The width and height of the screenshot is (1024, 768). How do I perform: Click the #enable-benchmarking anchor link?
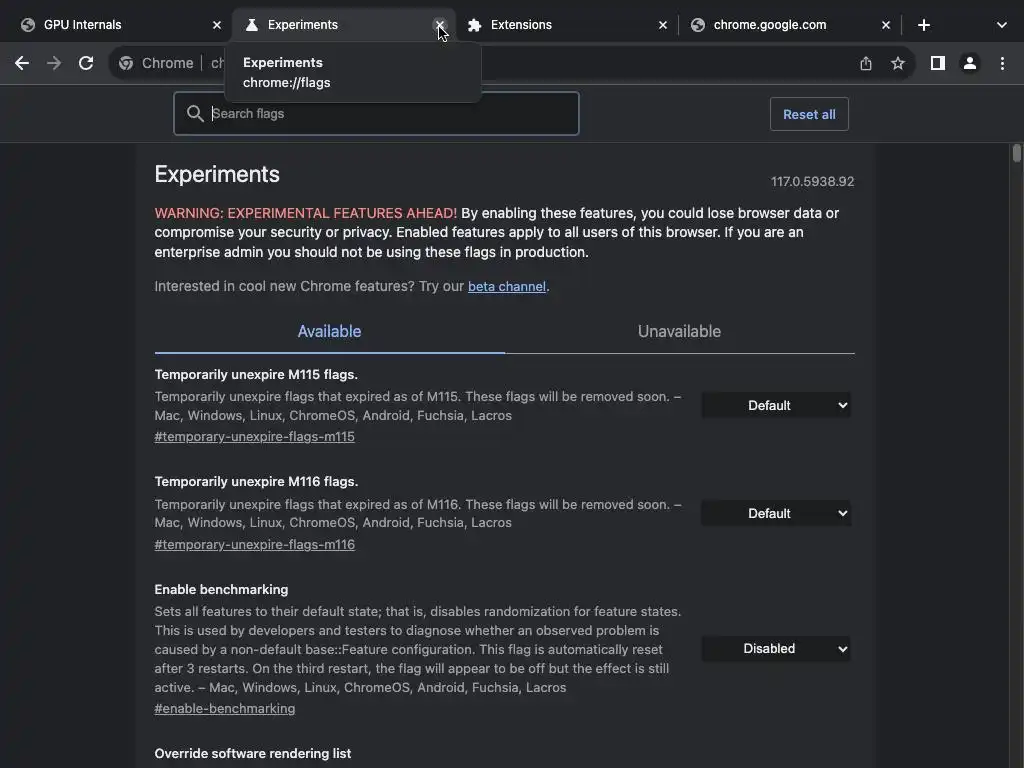click(x=225, y=709)
